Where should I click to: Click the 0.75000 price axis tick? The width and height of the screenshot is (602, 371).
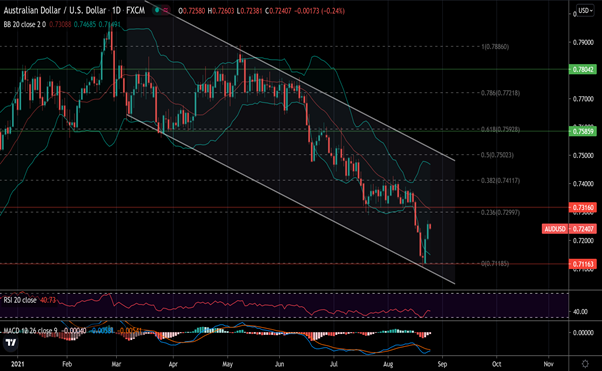point(583,156)
